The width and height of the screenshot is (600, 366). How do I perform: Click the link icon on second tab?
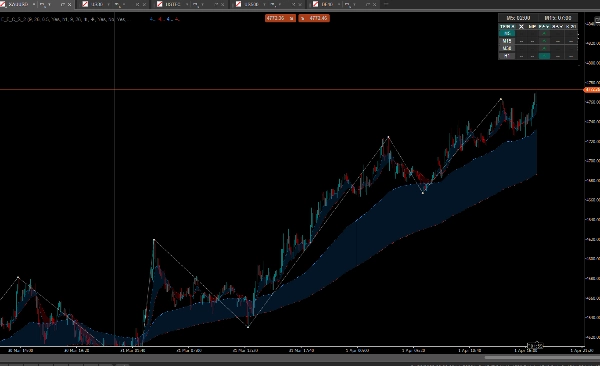click(x=137, y=4)
